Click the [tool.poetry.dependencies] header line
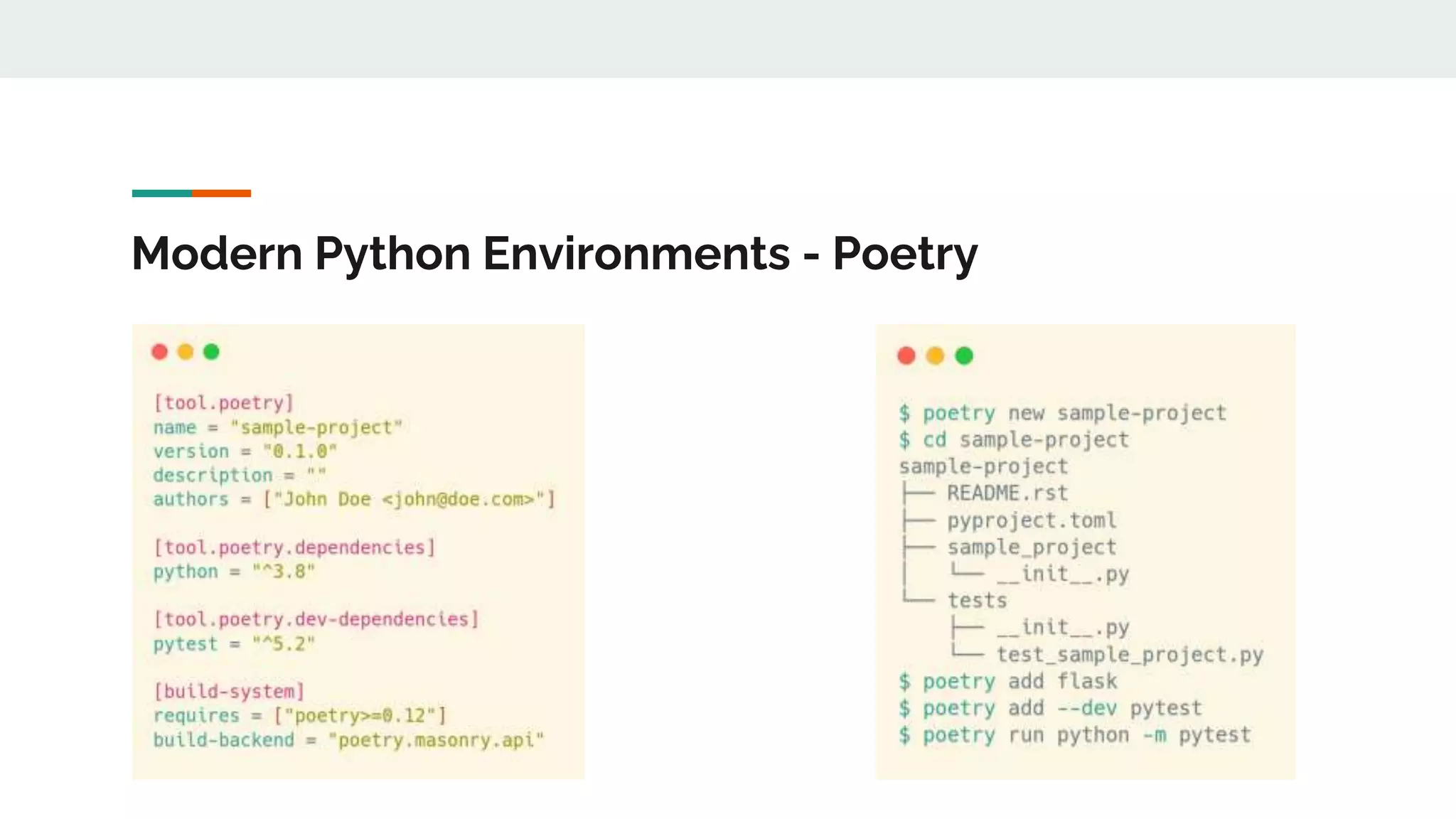This screenshot has width=1456, height=819. click(294, 547)
